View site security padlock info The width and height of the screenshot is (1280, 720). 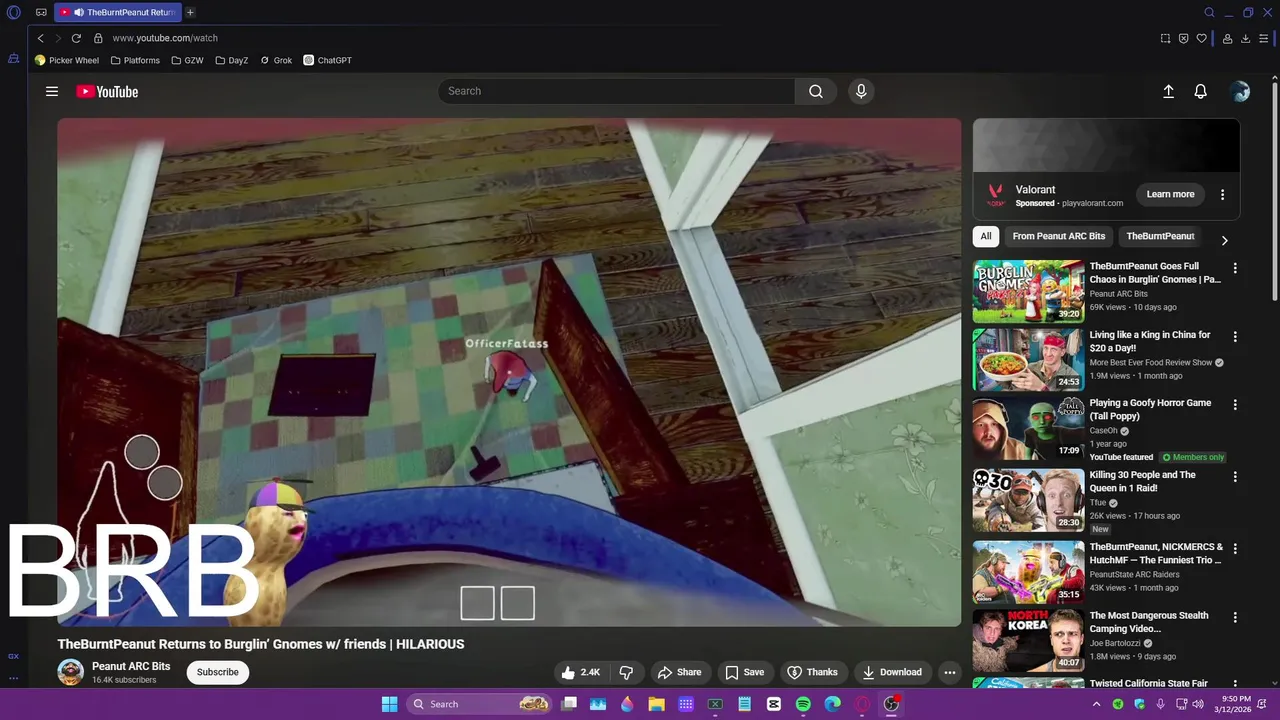point(98,38)
